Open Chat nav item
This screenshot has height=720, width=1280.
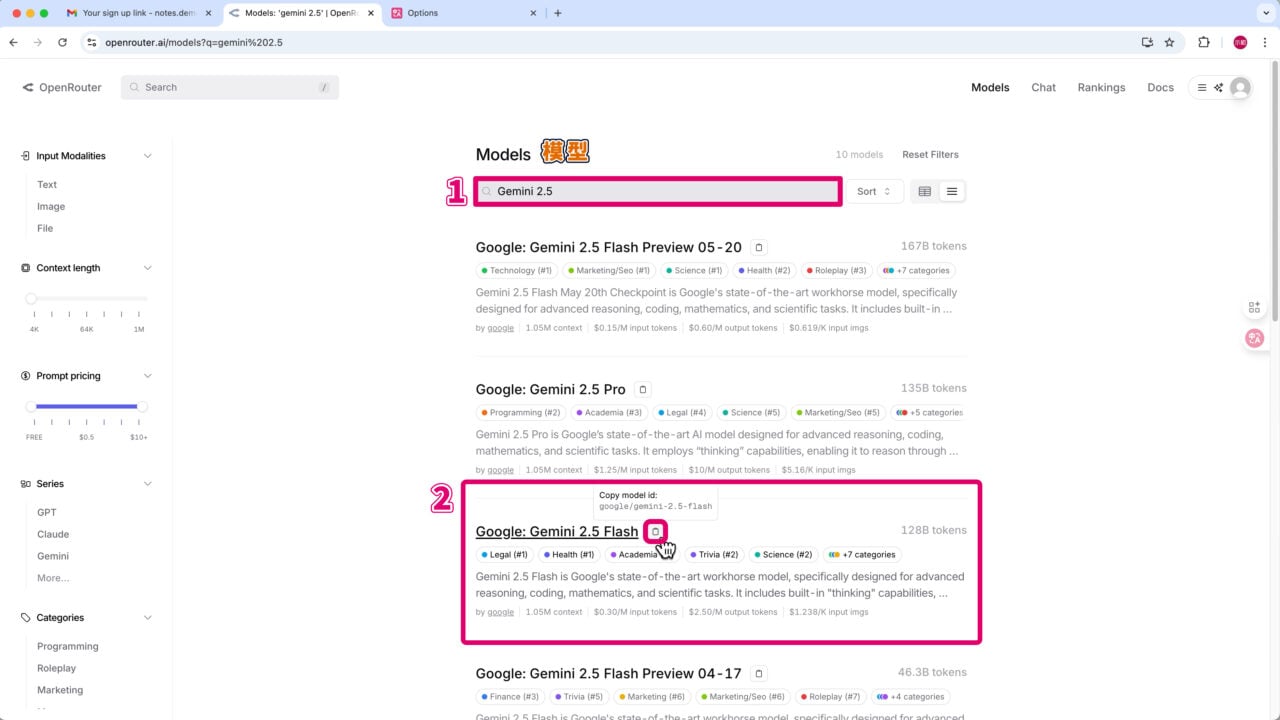[1044, 88]
